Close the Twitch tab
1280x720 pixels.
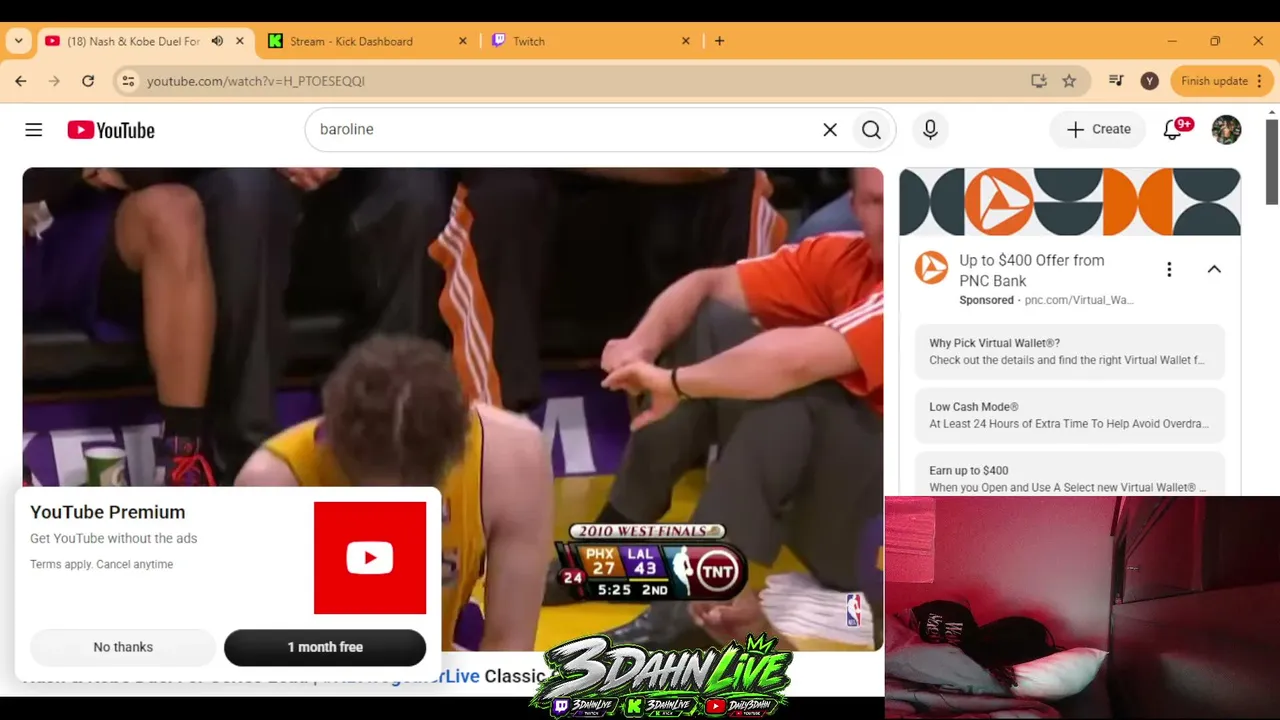coord(686,41)
